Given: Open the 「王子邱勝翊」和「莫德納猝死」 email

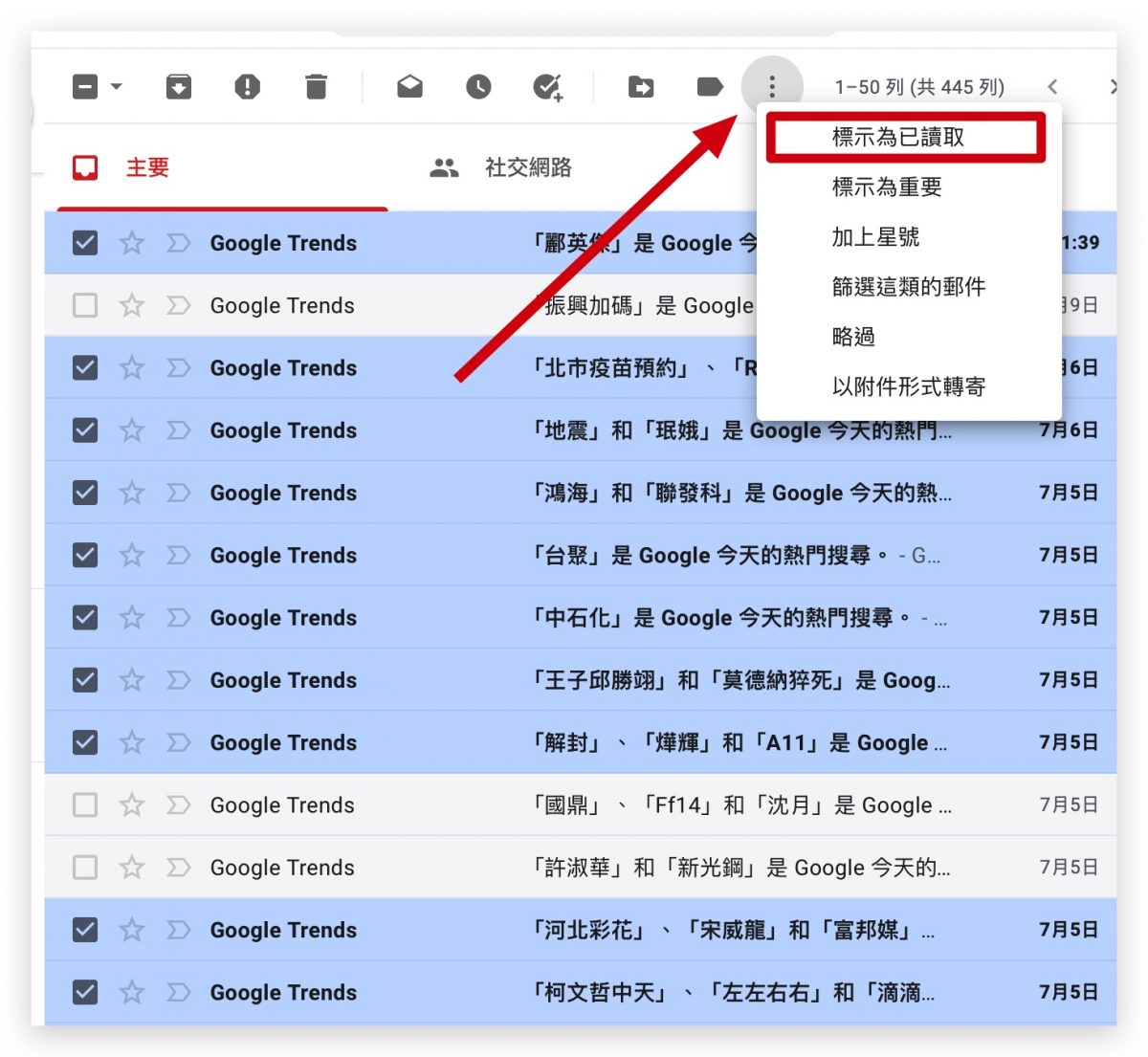Looking at the screenshot, I should (x=740, y=680).
